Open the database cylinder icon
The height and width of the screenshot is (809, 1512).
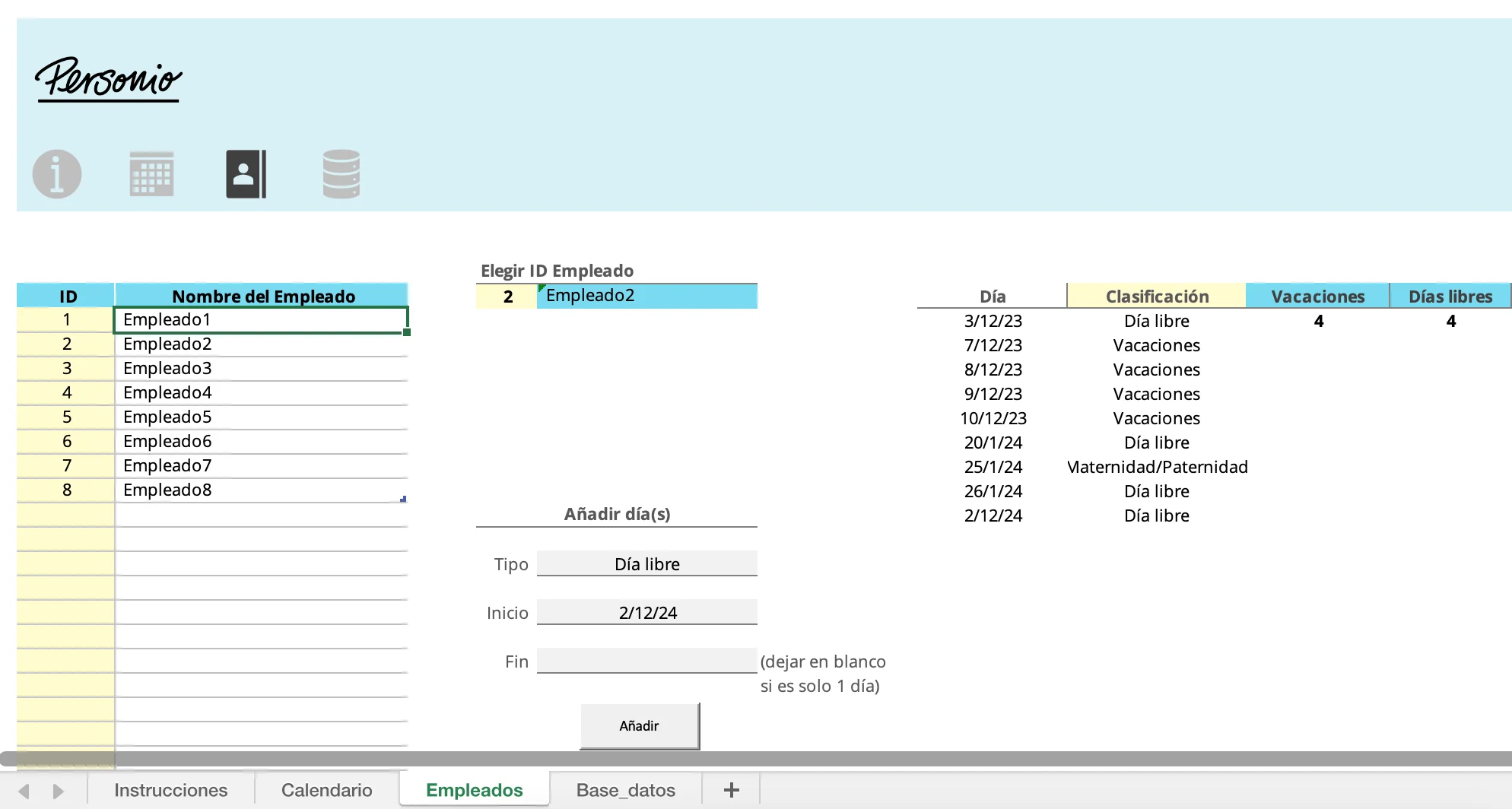click(341, 174)
